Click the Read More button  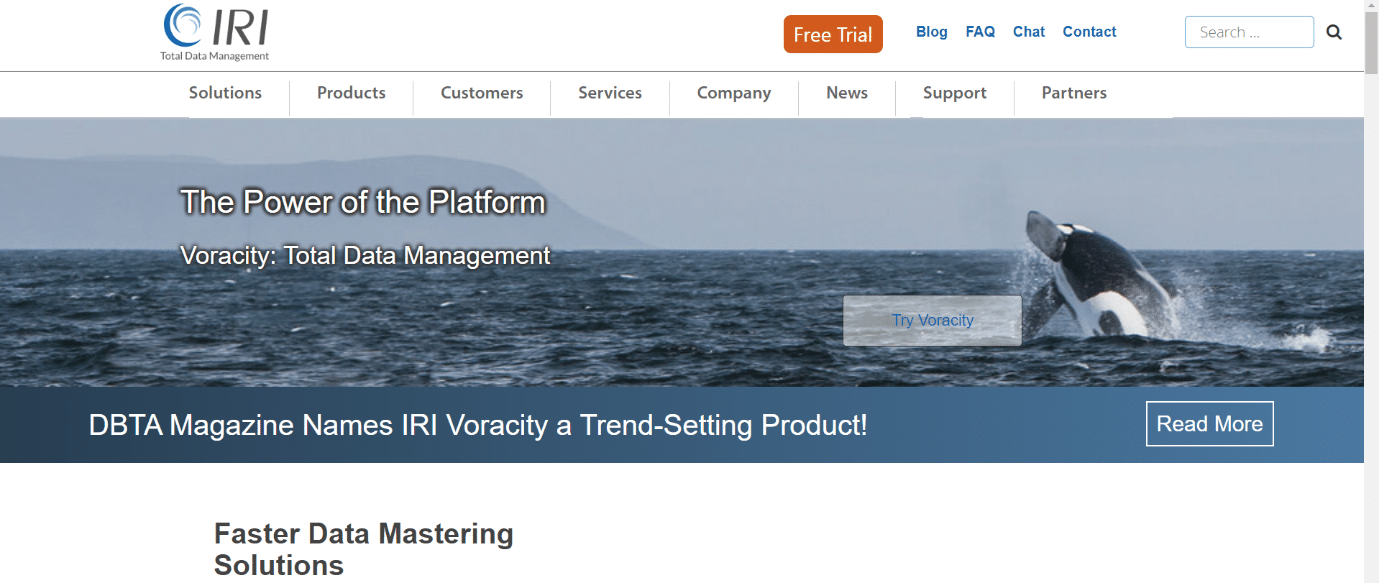click(1209, 424)
